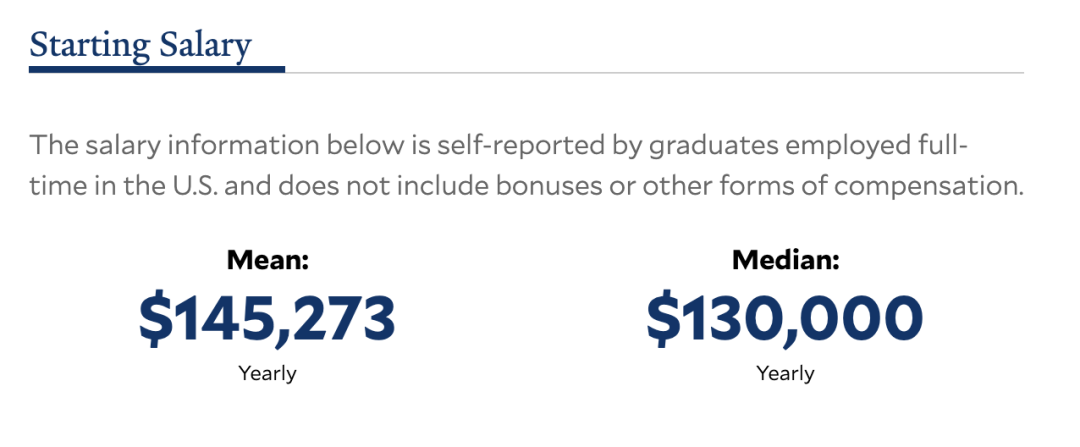Screen dimensions: 1080x447
Task: Click the $130,000 median salary figure
Action: 785,319
